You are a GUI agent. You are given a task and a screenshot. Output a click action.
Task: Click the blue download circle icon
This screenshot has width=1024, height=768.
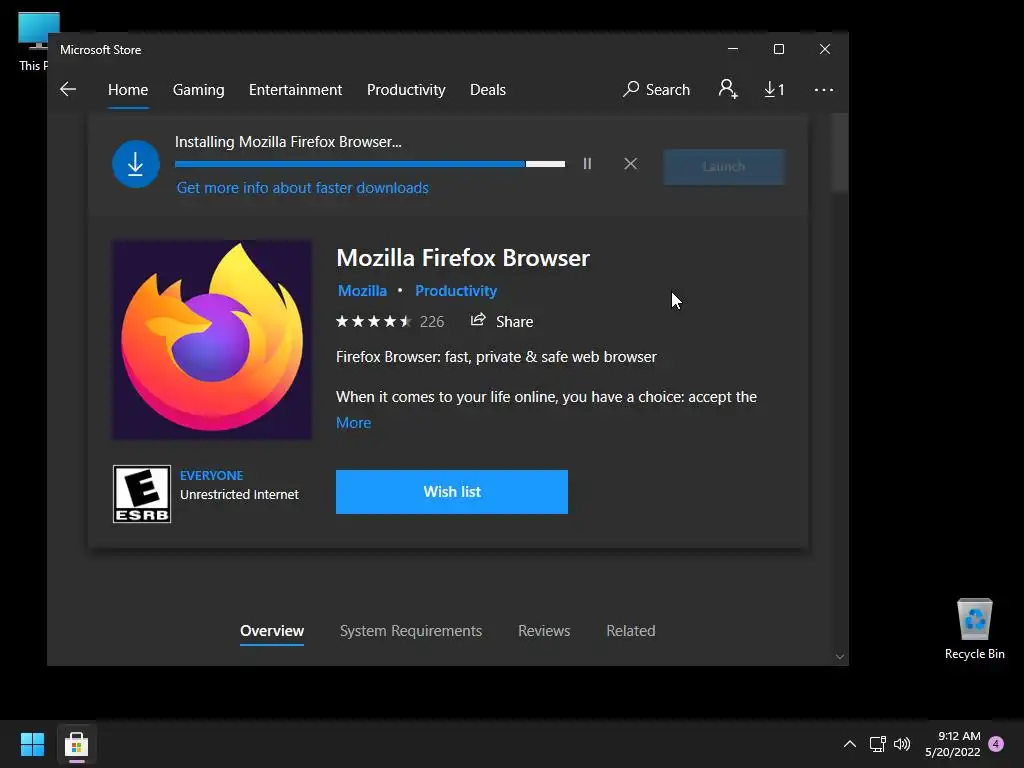pos(136,164)
